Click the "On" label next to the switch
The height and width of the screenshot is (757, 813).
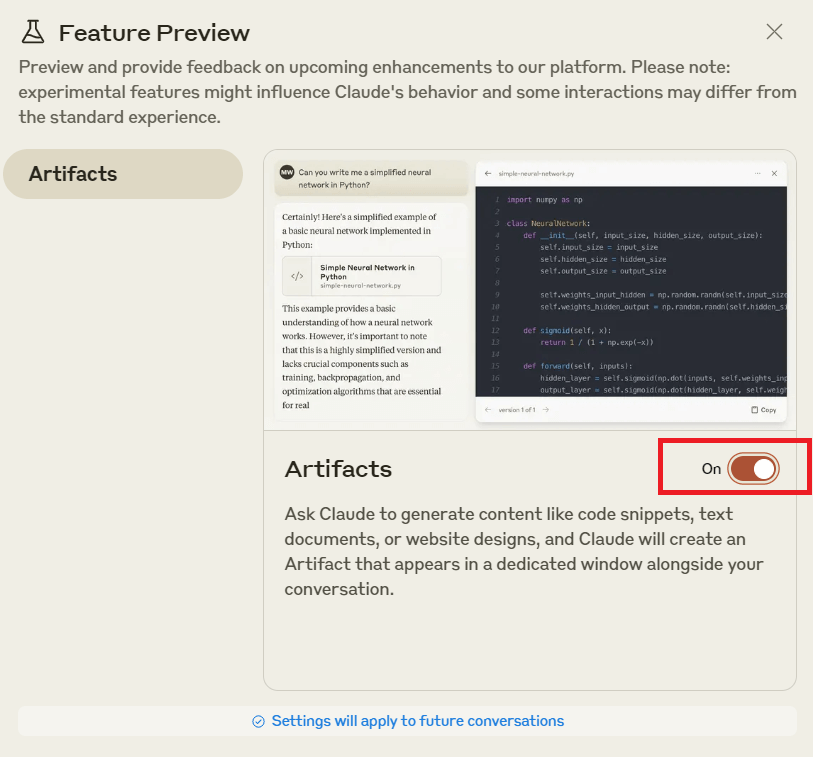pos(711,469)
